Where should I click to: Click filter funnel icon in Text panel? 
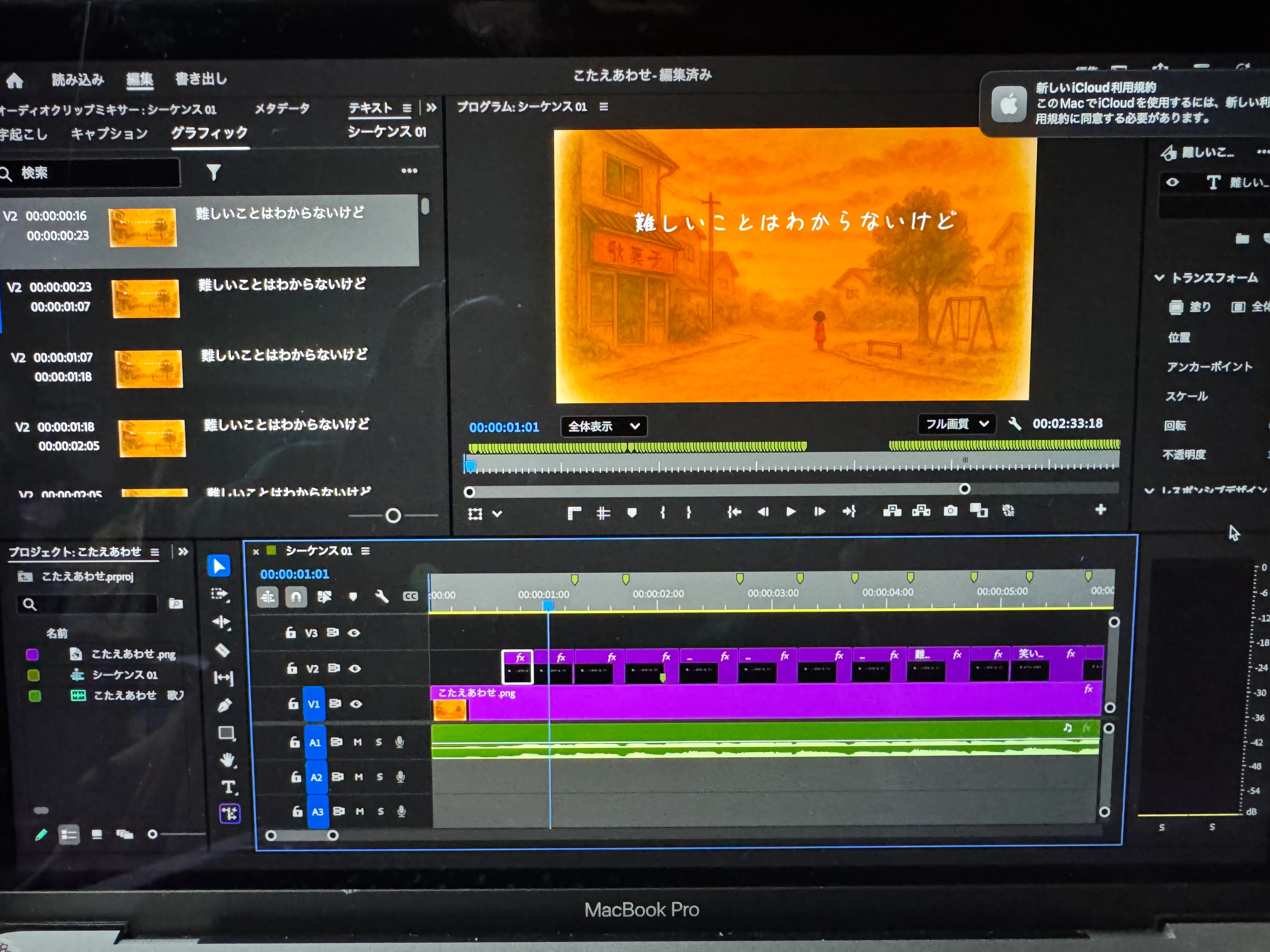click(213, 172)
